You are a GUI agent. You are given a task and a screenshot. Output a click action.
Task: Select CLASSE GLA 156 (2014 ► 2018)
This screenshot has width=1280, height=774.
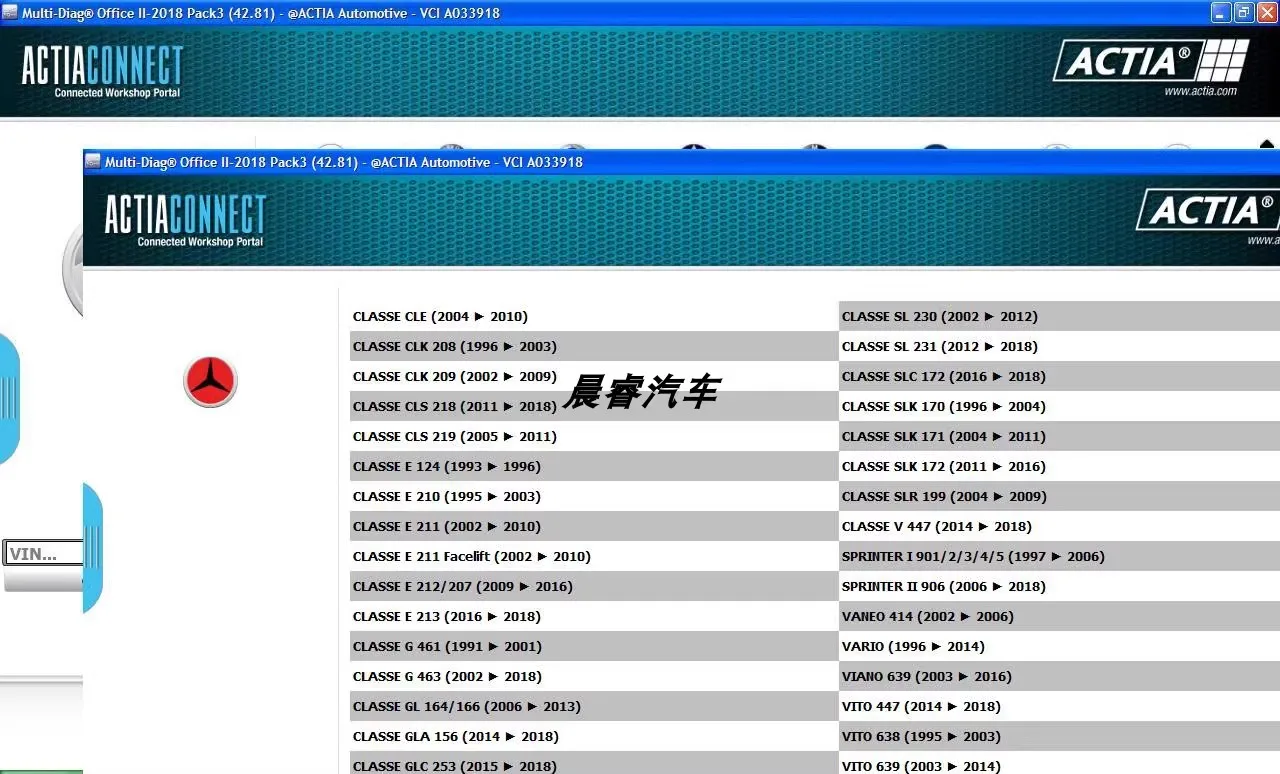coord(594,736)
